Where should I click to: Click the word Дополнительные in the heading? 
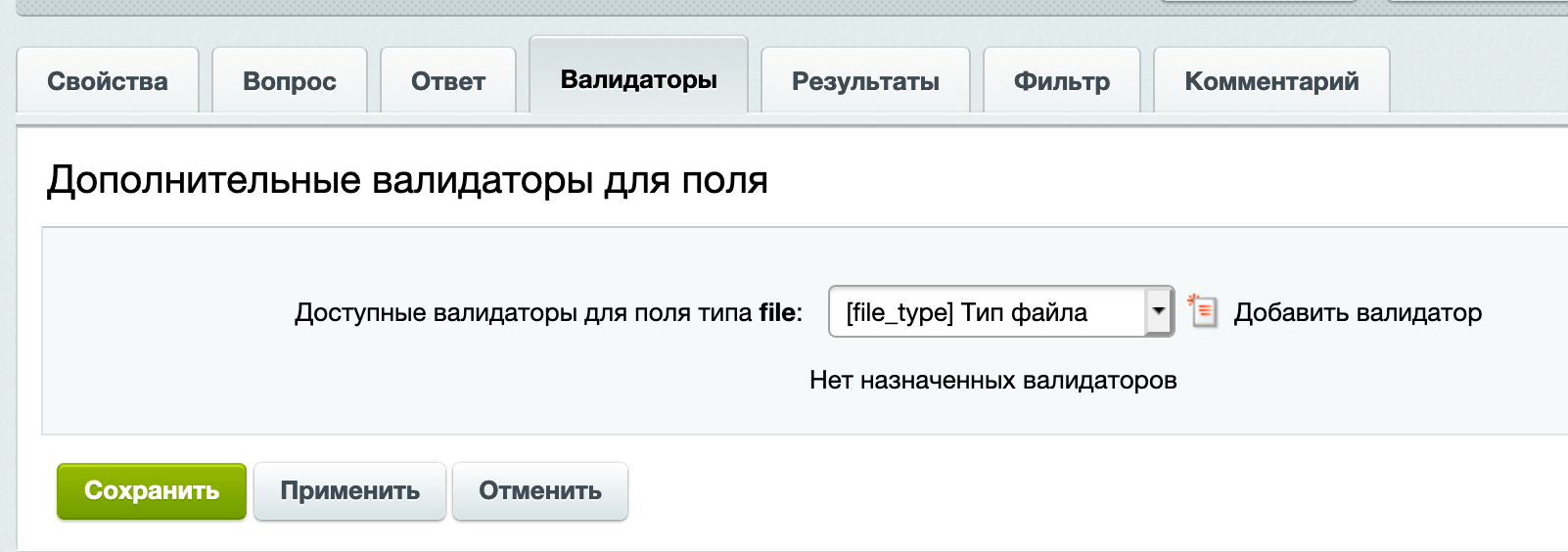(x=204, y=180)
